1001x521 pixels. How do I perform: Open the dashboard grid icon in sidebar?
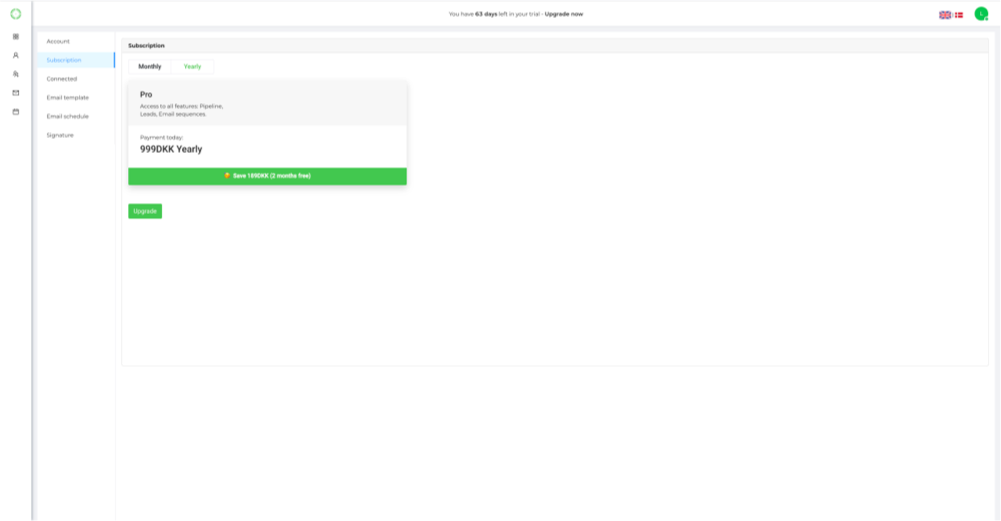click(15, 37)
